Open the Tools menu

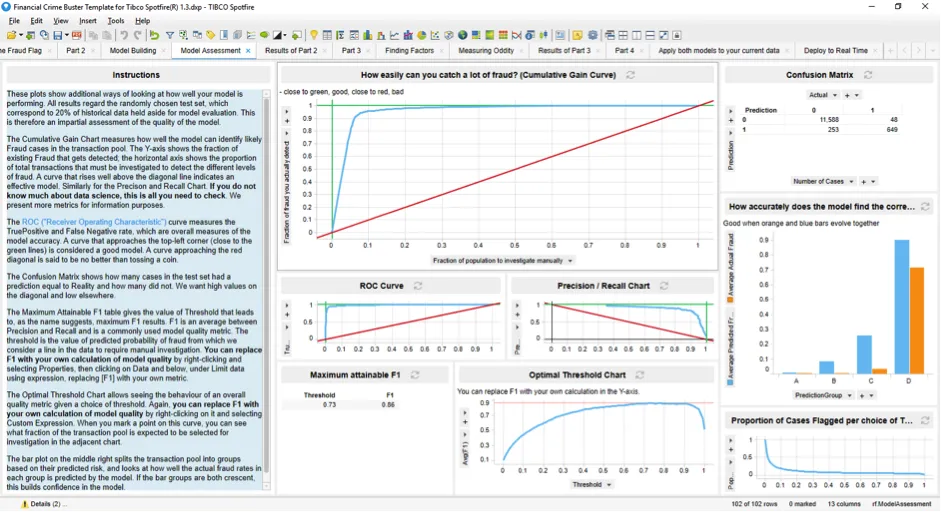coord(116,20)
